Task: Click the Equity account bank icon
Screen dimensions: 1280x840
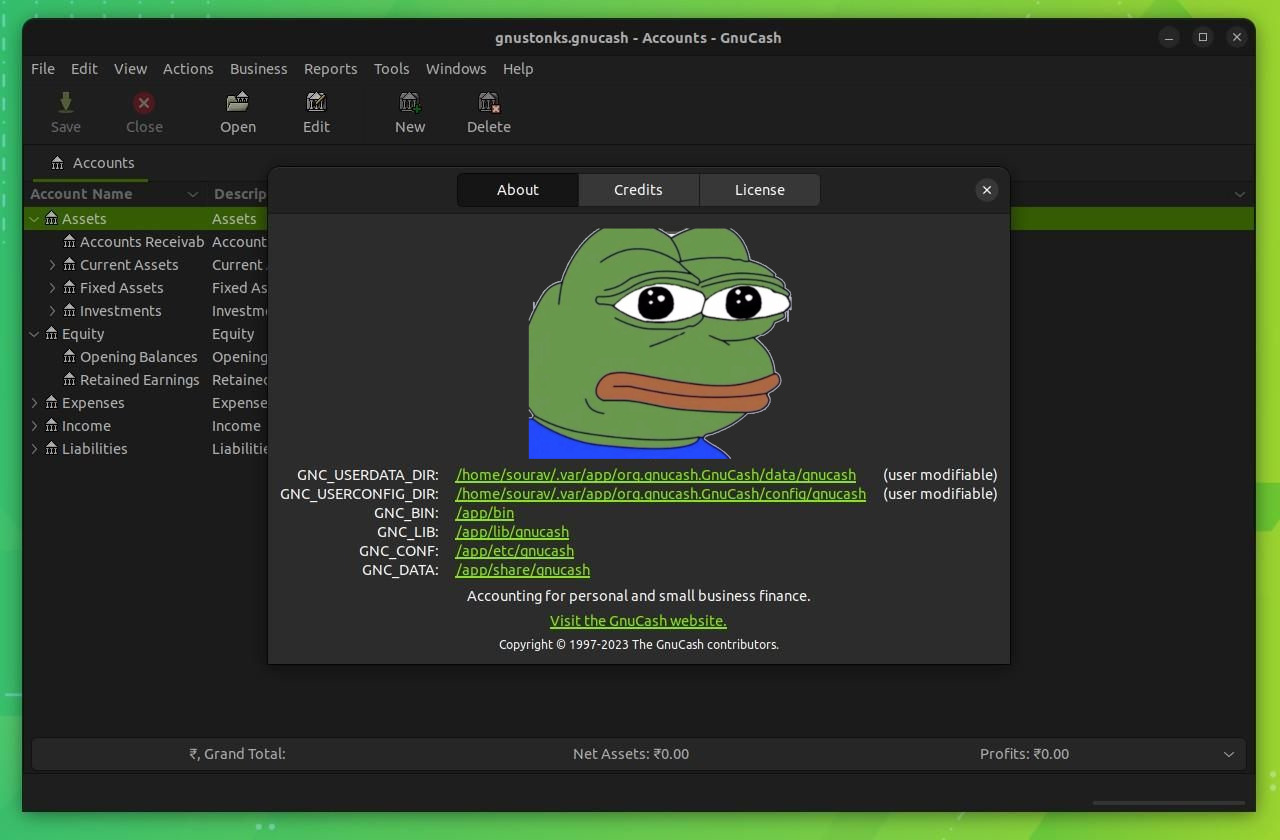Action: click(x=51, y=334)
